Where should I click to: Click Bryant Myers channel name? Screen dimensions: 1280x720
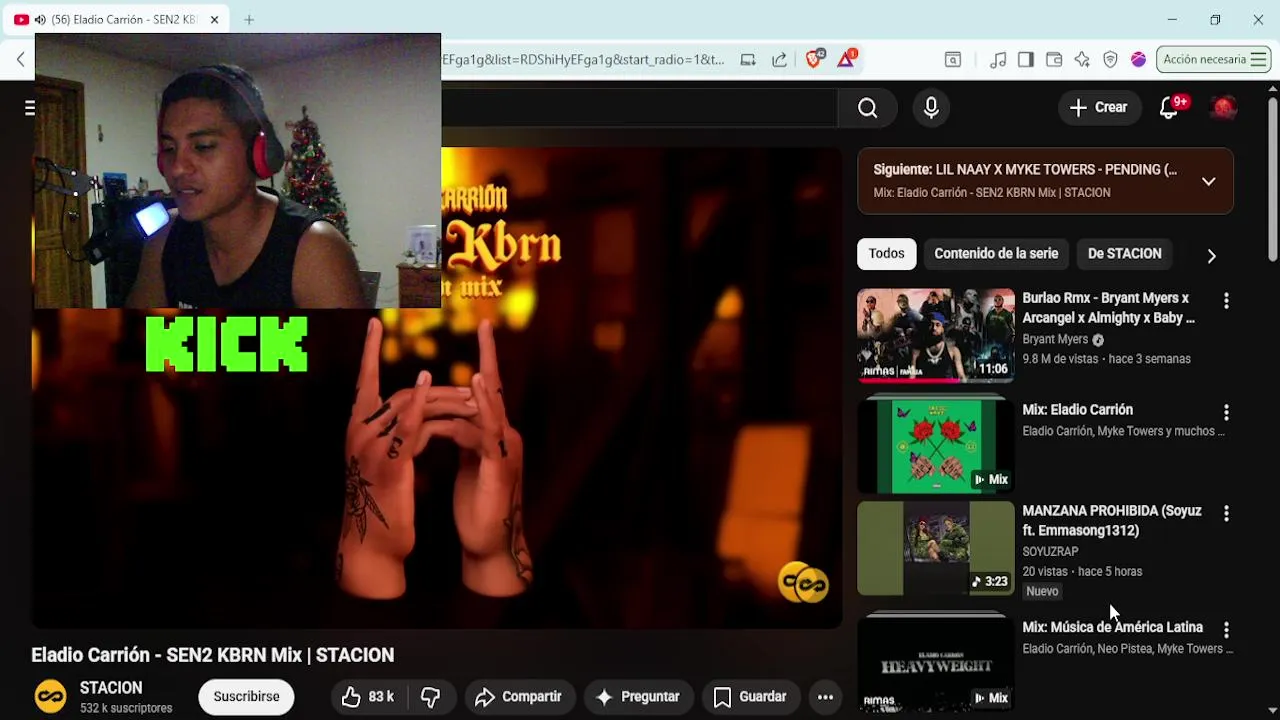(1055, 339)
